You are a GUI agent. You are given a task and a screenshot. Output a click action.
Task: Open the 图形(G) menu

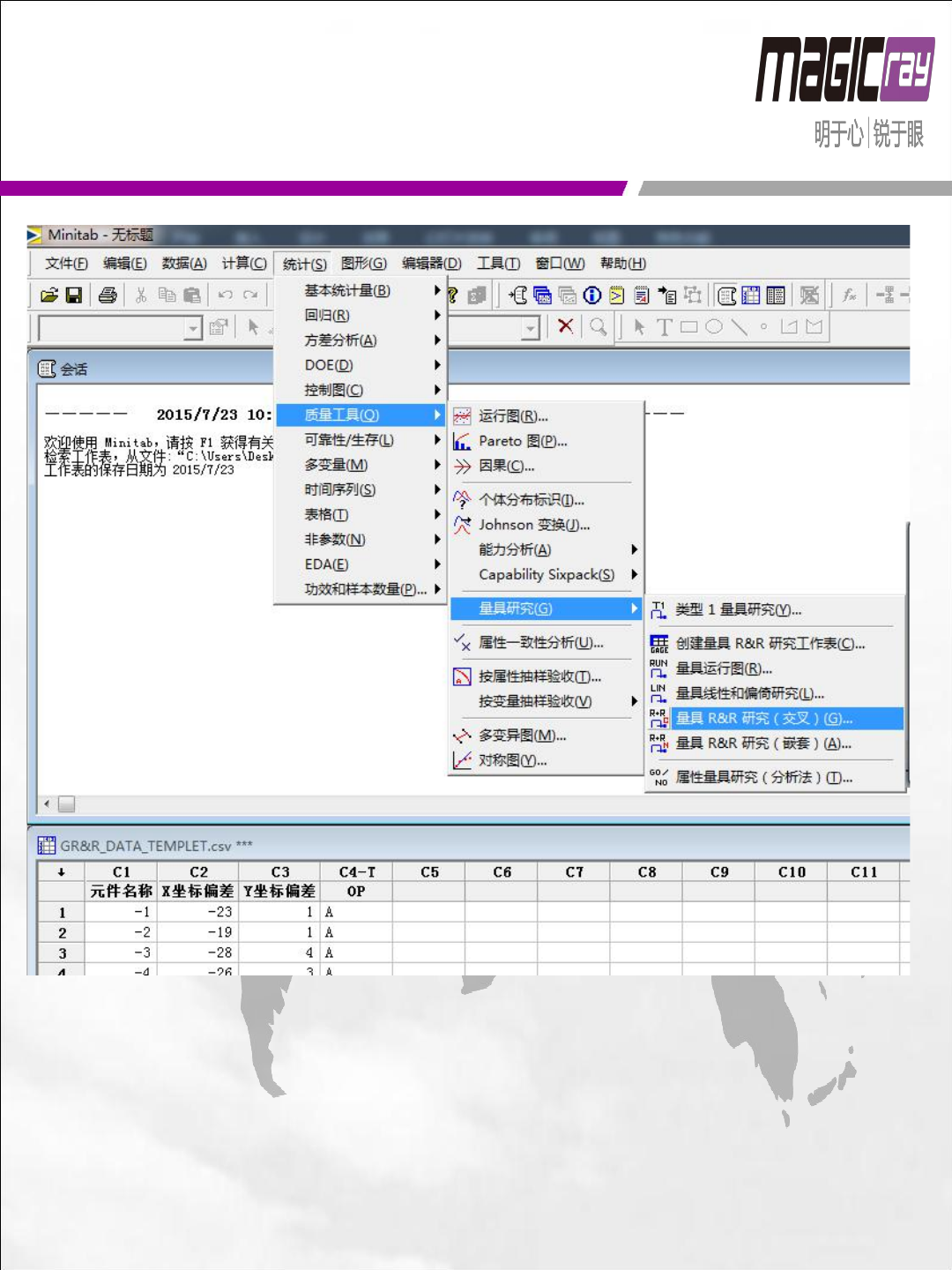click(x=364, y=263)
